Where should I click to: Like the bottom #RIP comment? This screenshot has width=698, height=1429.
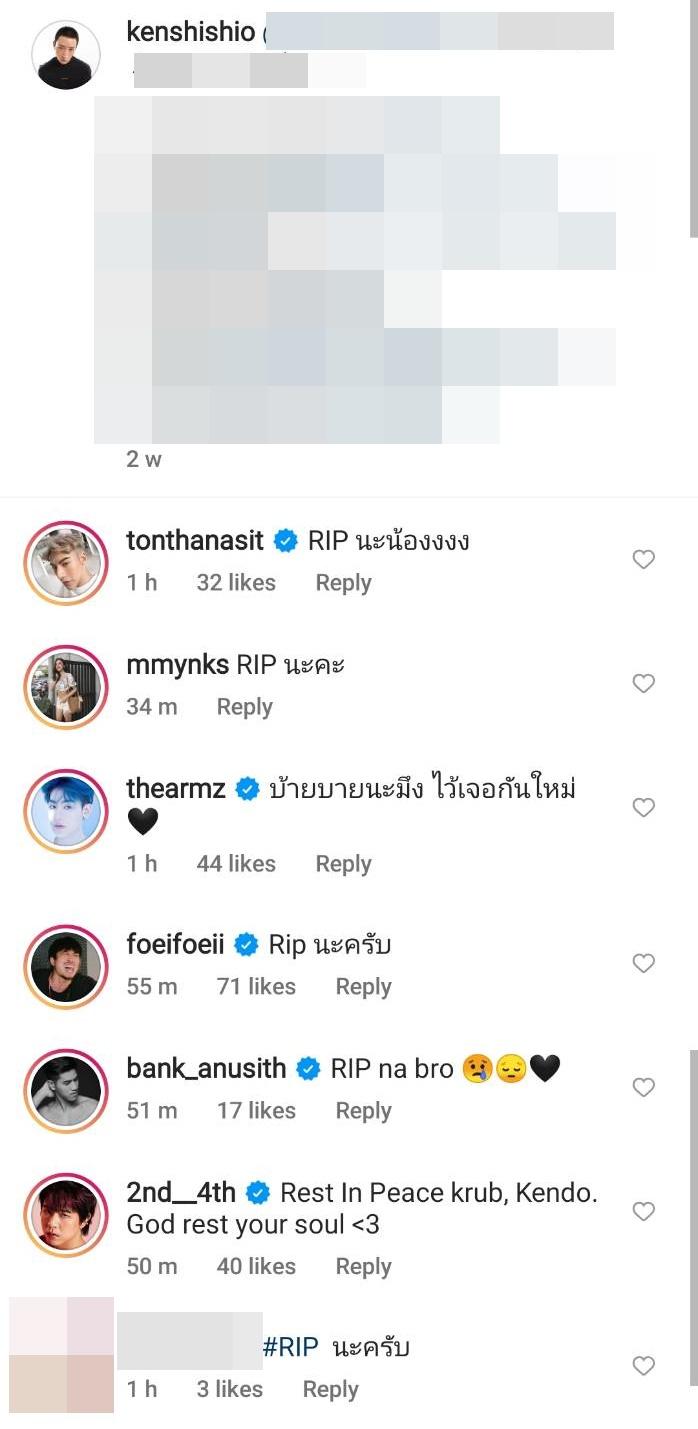[x=644, y=1366]
